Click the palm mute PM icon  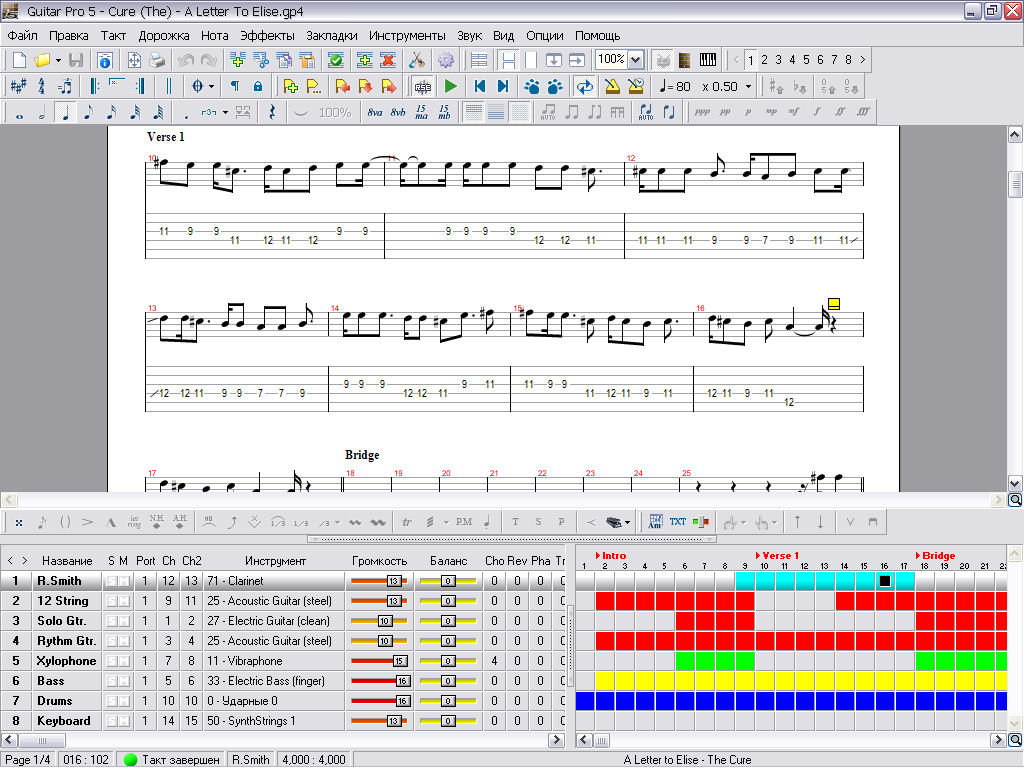pos(464,522)
